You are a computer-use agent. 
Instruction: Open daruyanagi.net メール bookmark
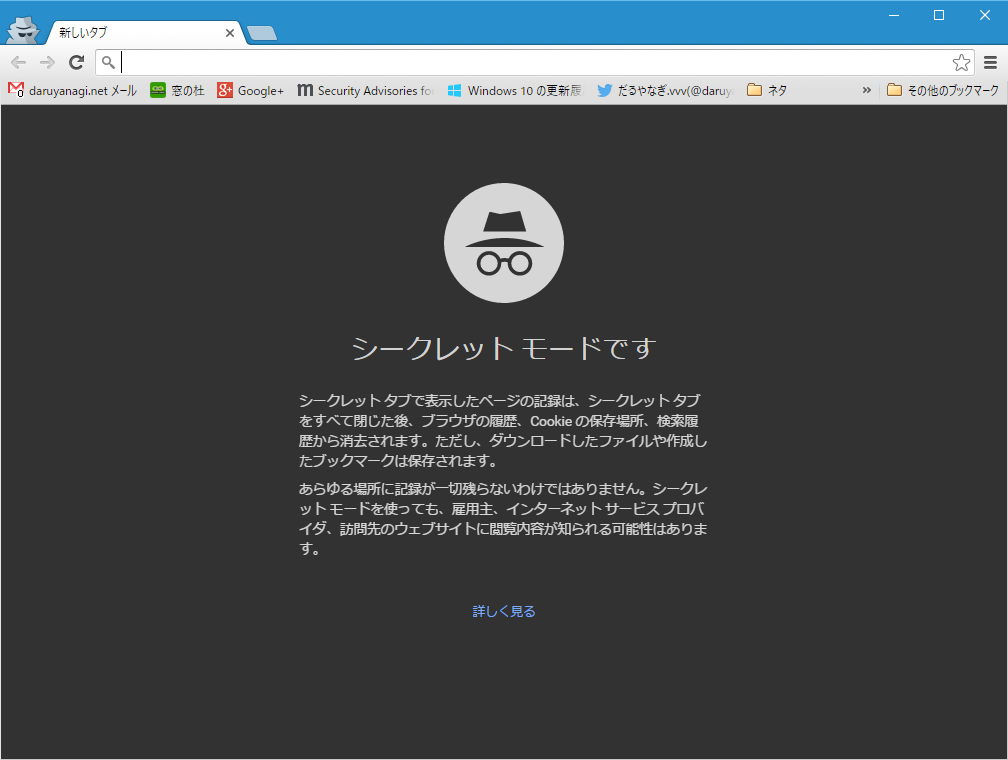pos(72,91)
